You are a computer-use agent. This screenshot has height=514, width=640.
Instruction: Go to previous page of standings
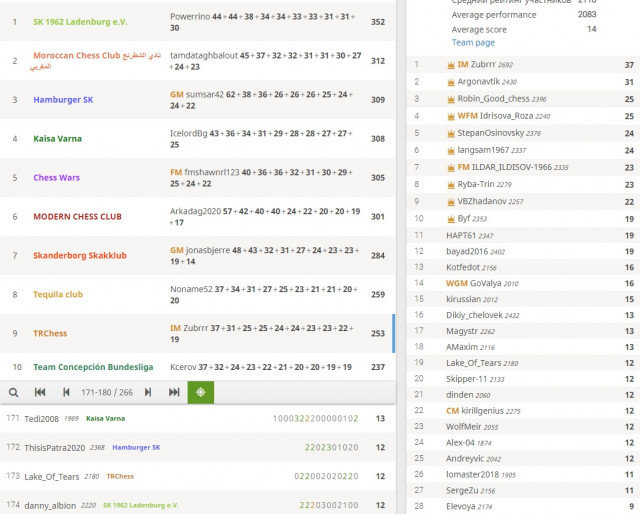[x=66, y=392]
